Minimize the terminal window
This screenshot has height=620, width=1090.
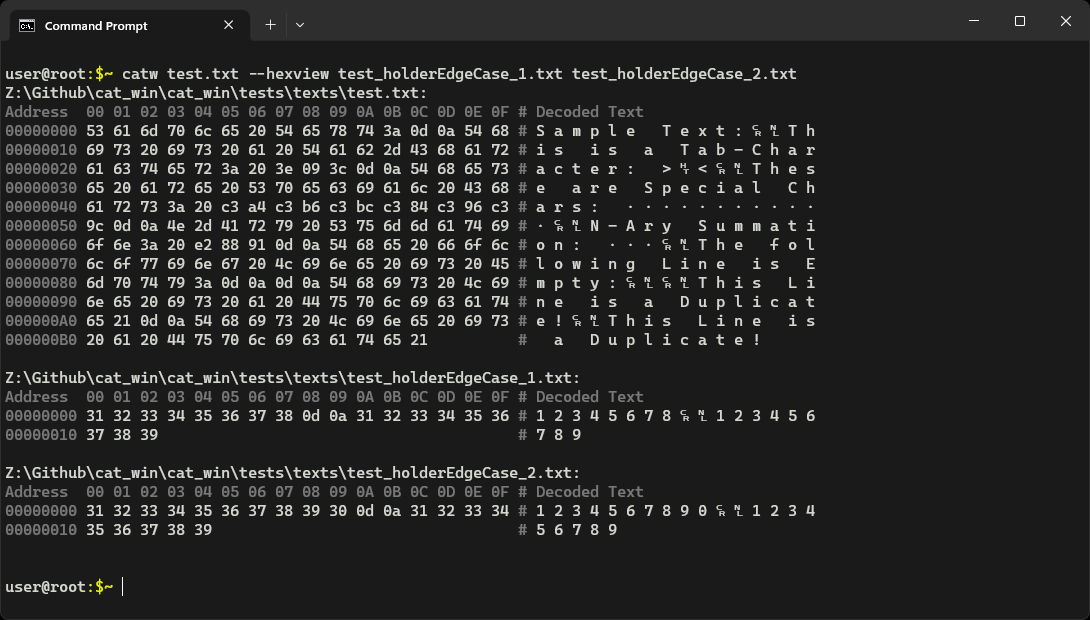click(972, 21)
